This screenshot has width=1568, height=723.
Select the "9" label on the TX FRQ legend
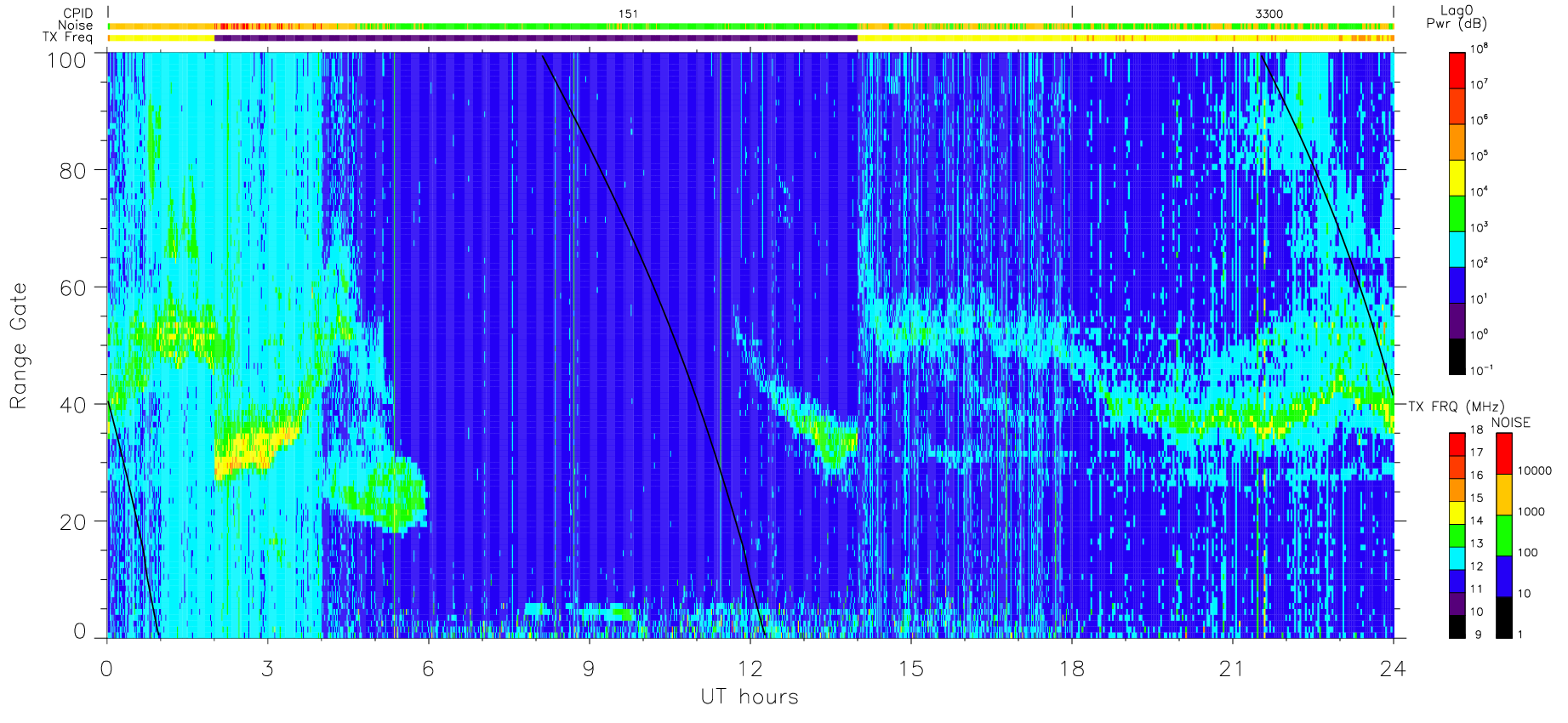[x=1478, y=635]
